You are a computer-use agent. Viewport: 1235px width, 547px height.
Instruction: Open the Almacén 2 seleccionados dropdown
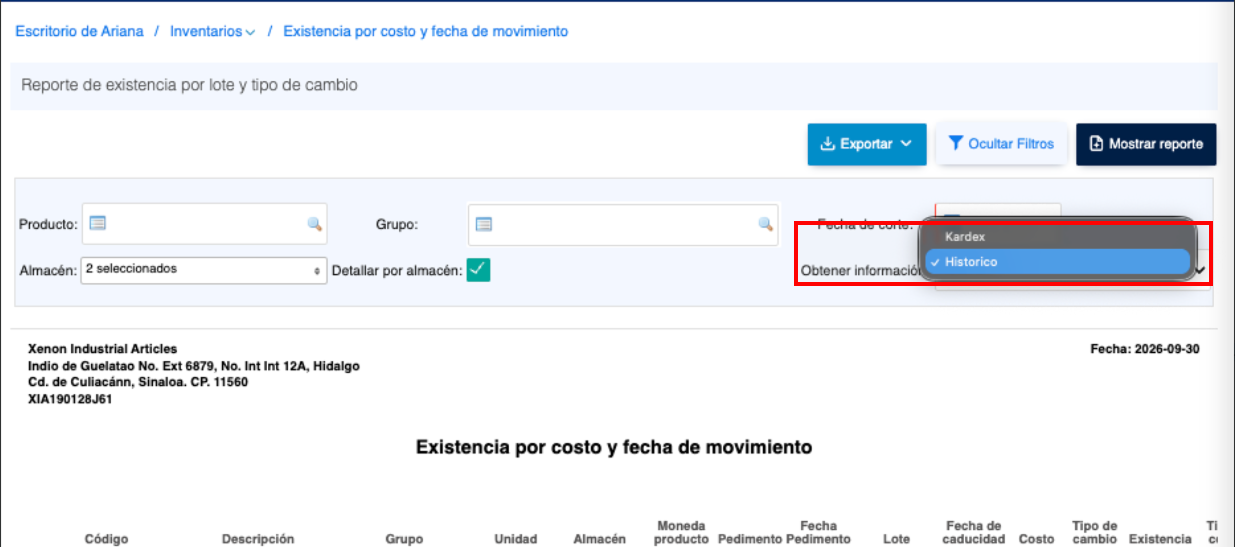pyautogui.click(x=204, y=270)
